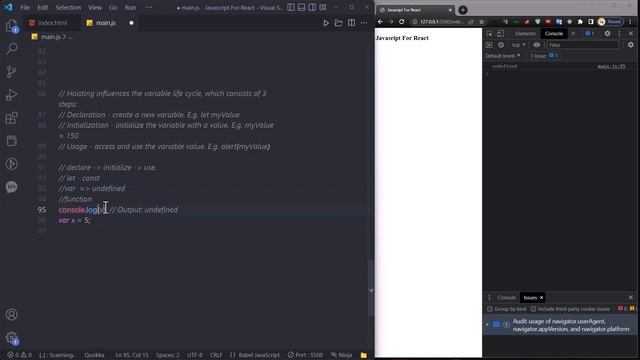Switch to the index.html editor tab

tap(51, 23)
